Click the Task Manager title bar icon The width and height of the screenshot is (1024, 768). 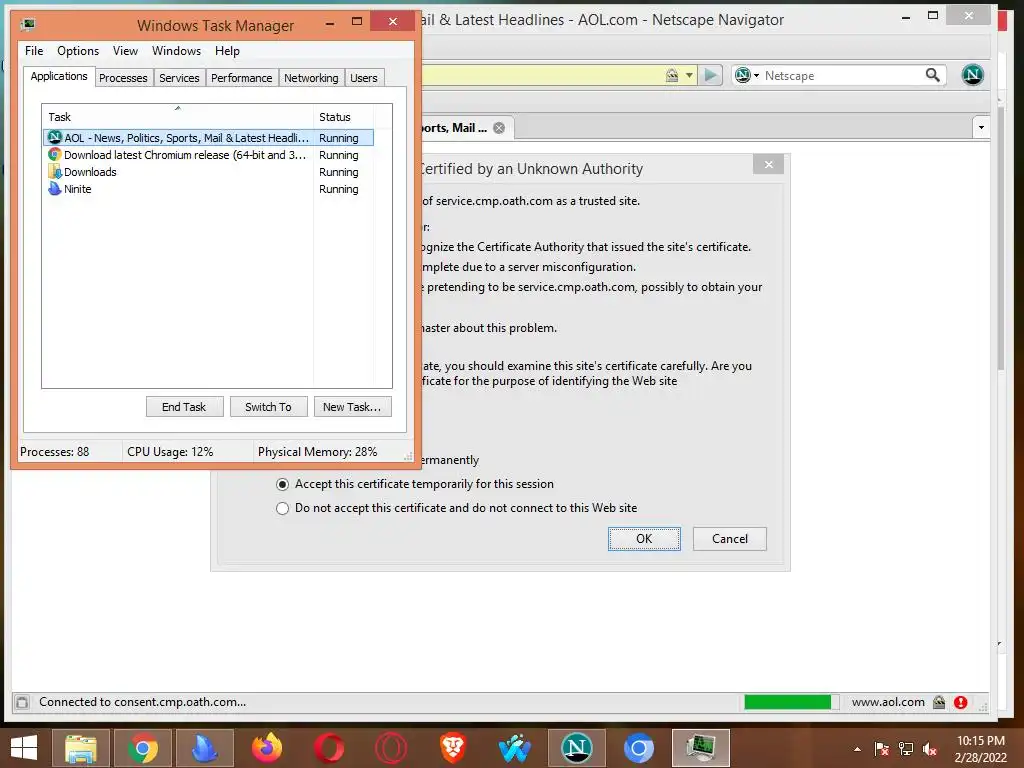[x=28, y=25]
